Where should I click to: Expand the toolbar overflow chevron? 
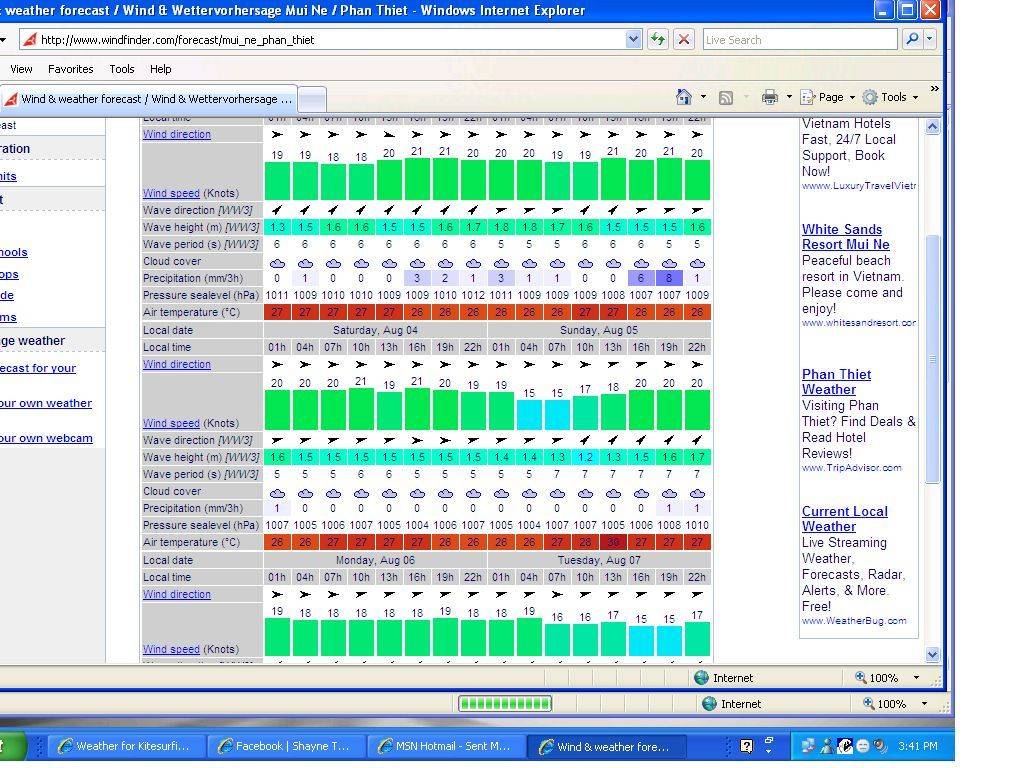click(x=934, y=89)
